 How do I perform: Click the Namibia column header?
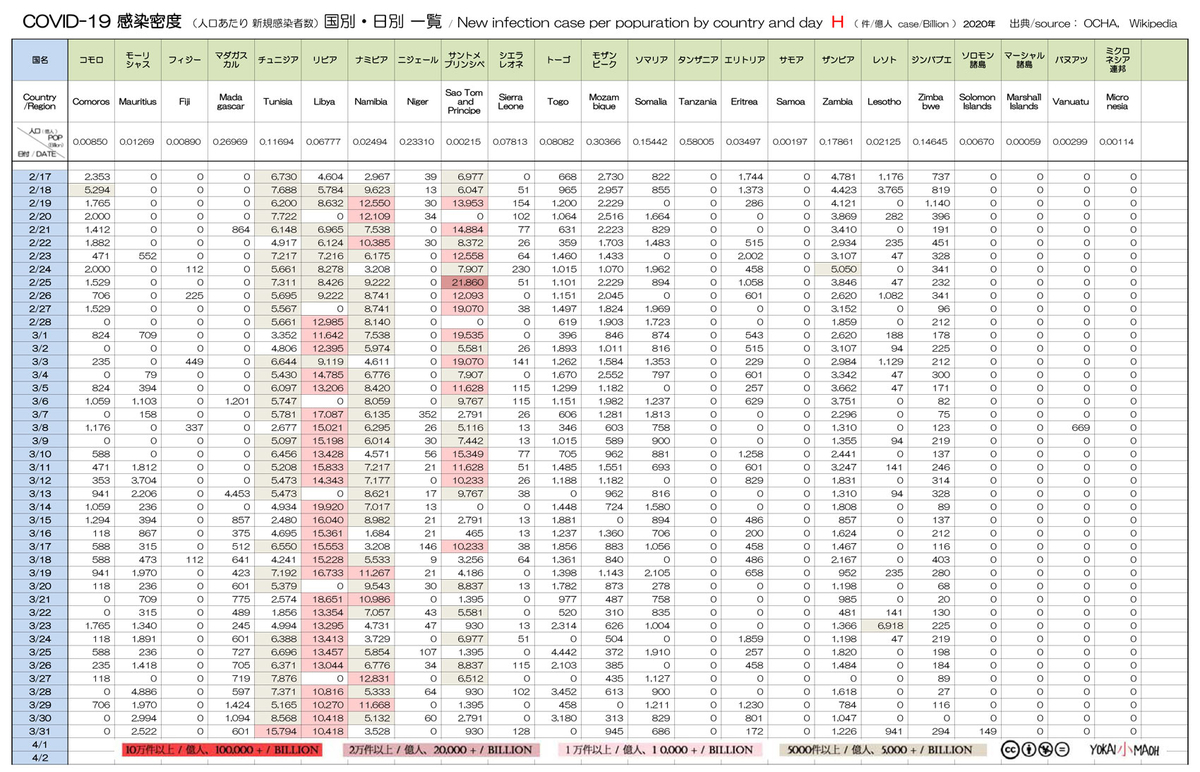(x=370, y=102)
